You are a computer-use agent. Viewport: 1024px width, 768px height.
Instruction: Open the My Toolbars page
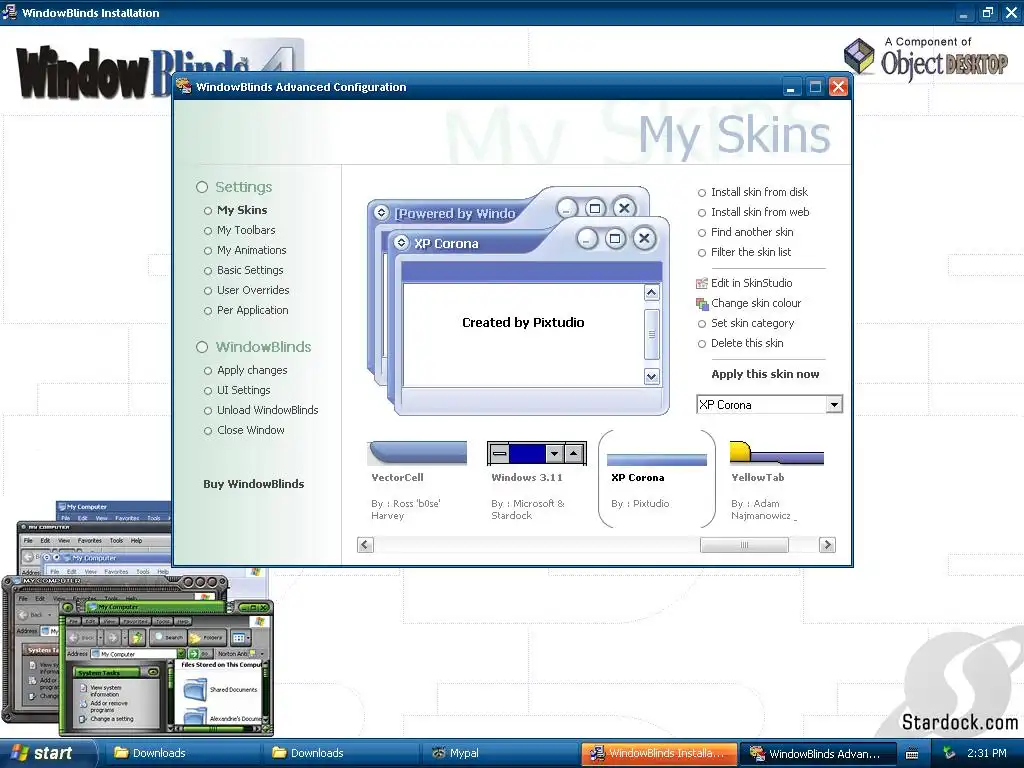pyautogui.click(x=240, y=231)
